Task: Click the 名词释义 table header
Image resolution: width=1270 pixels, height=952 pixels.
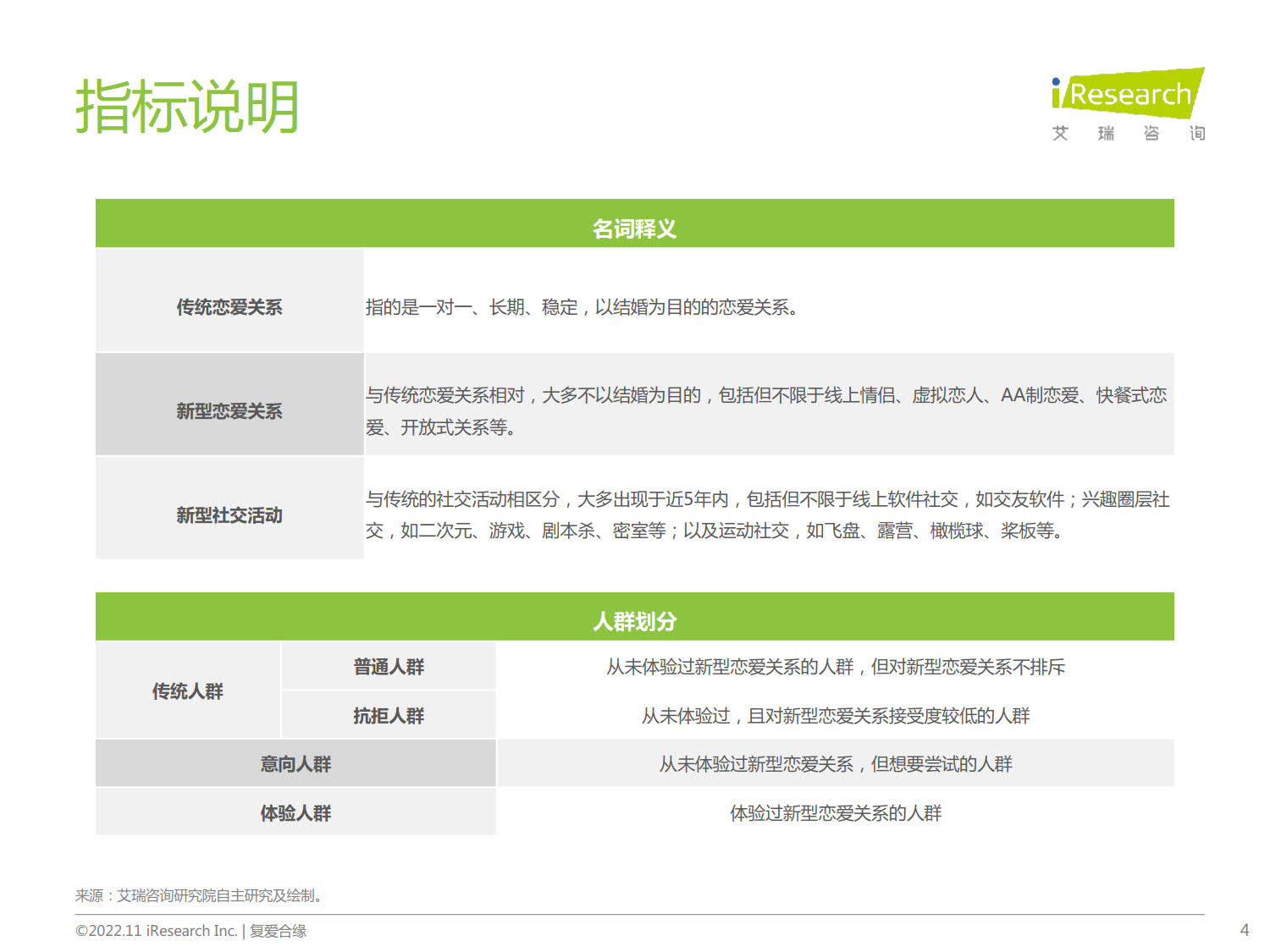Action: (634, 224)
